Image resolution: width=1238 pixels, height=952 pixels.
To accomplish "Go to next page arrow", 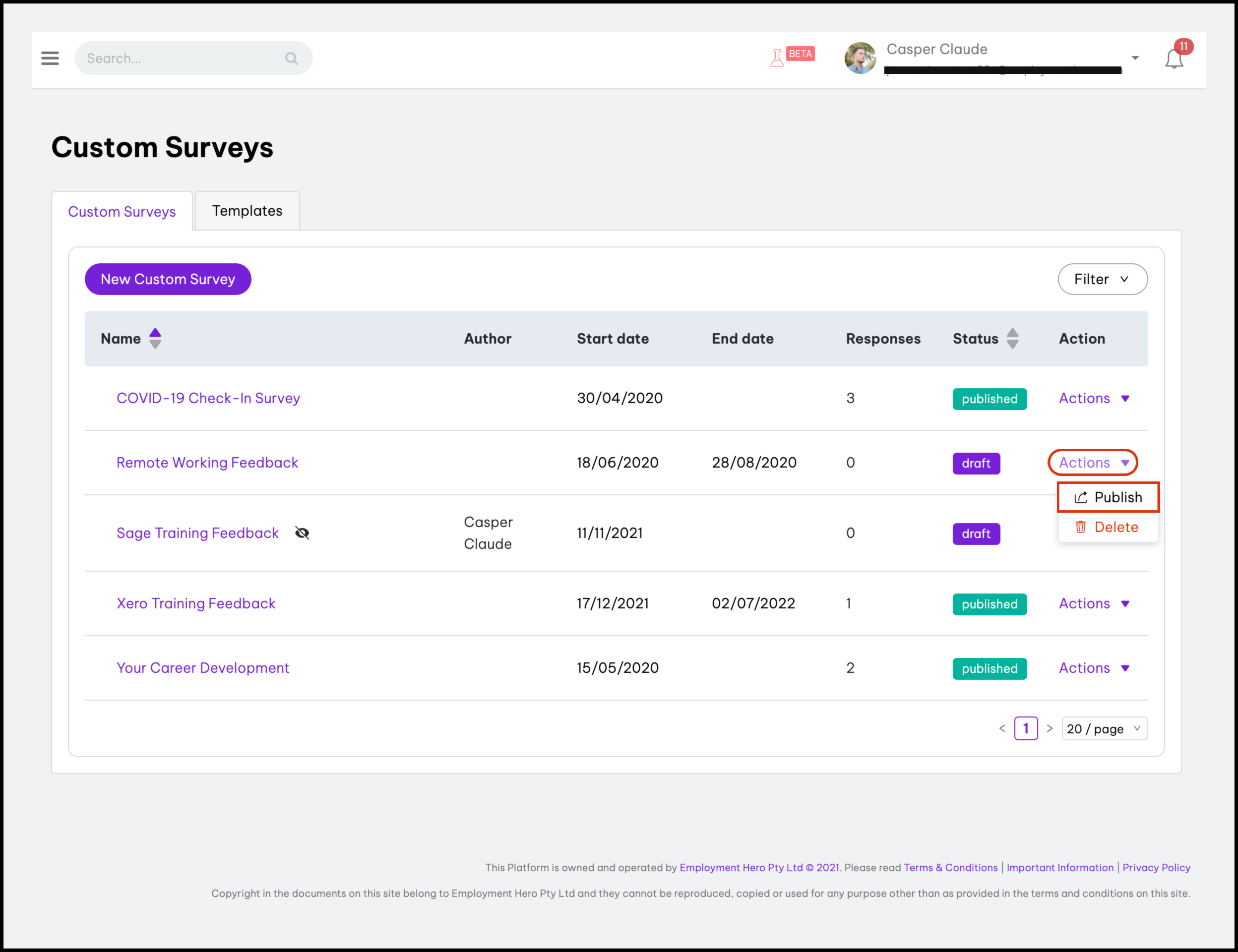I will 1050,729.
